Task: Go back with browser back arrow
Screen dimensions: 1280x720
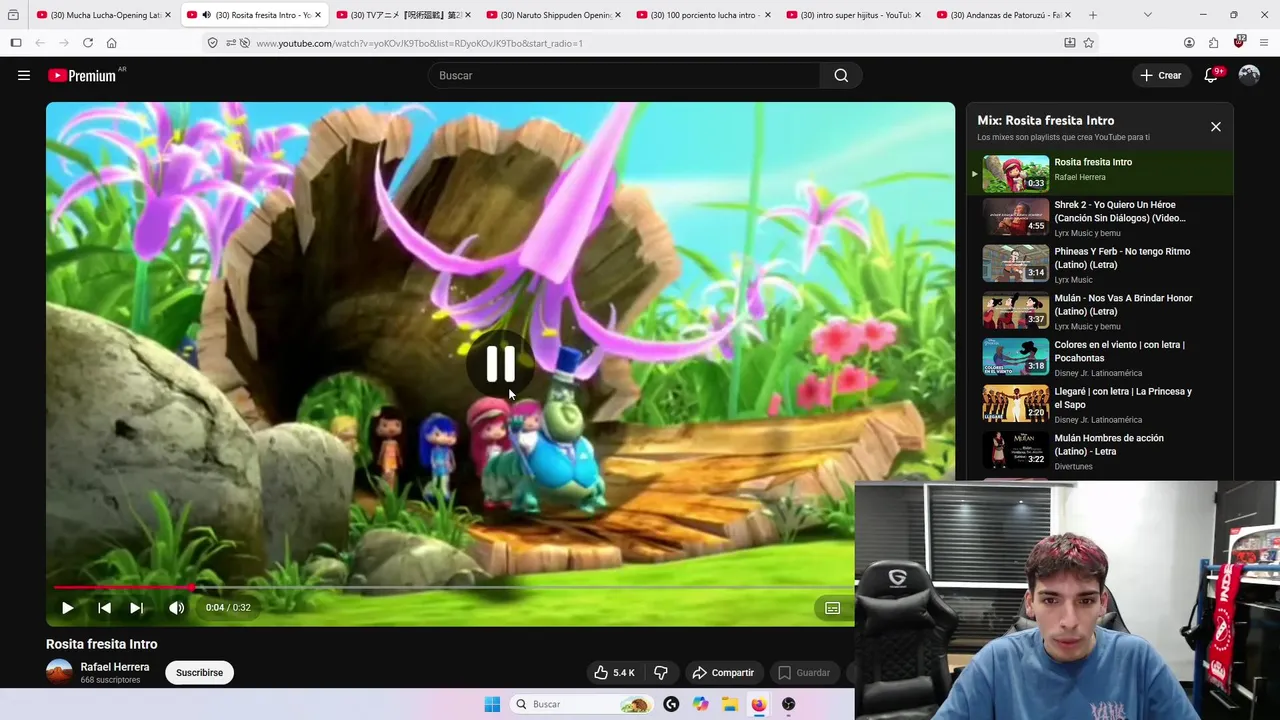Action: coord(40,43)
